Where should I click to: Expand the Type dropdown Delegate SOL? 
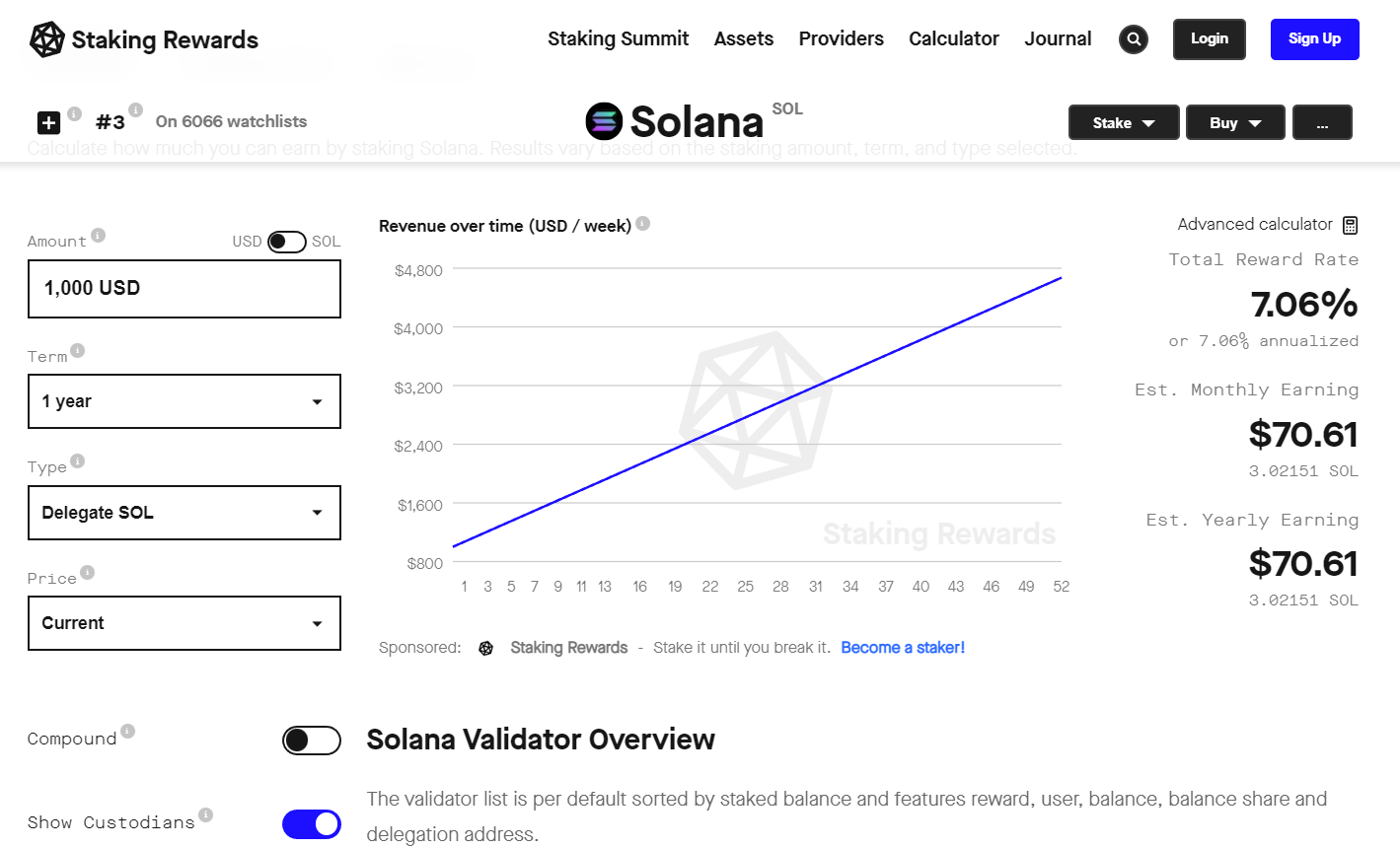click(184, 513)
